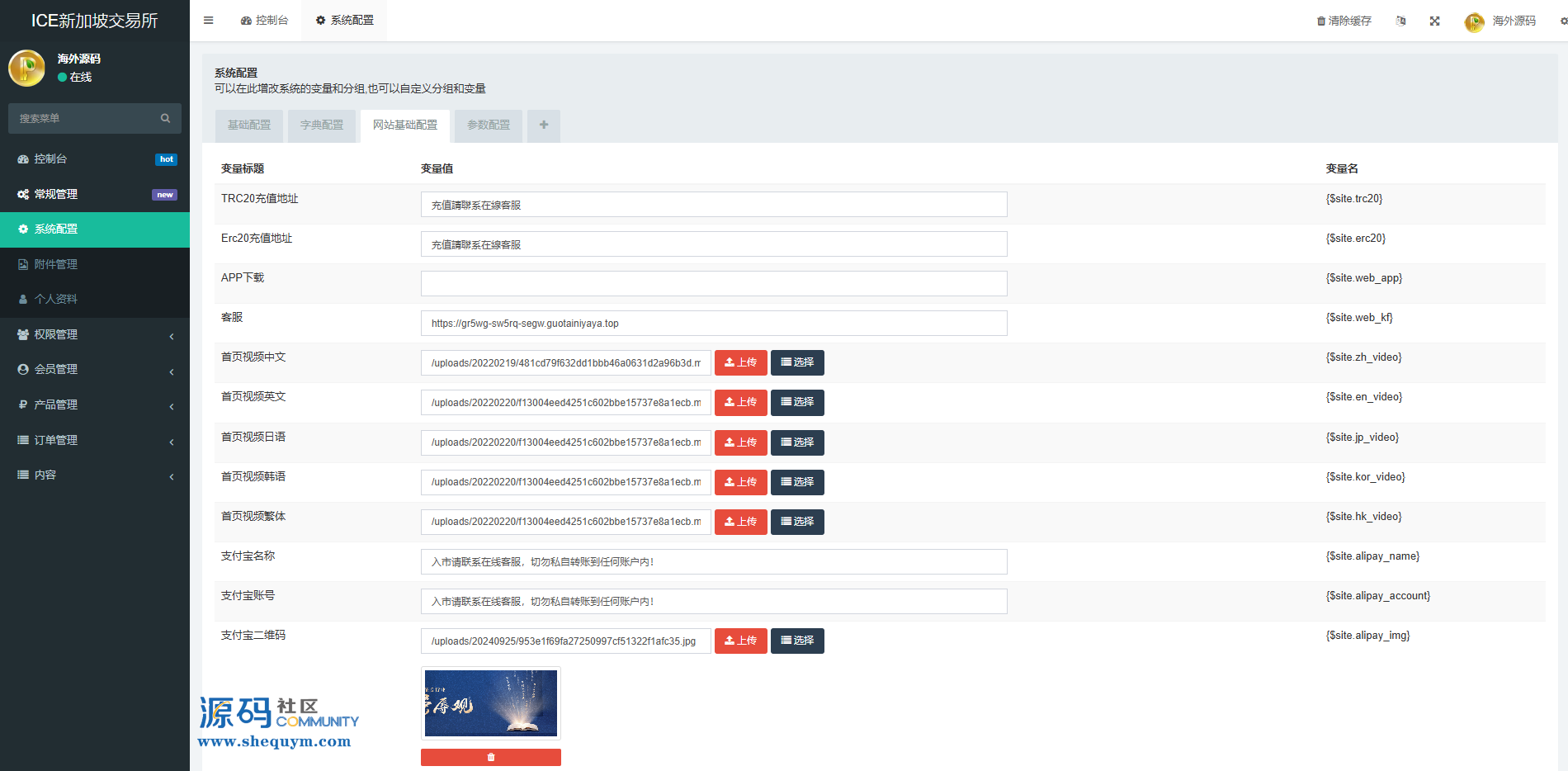Select 系统配置 in sidebar
1568x771 pixels.
tap(95, 229)
